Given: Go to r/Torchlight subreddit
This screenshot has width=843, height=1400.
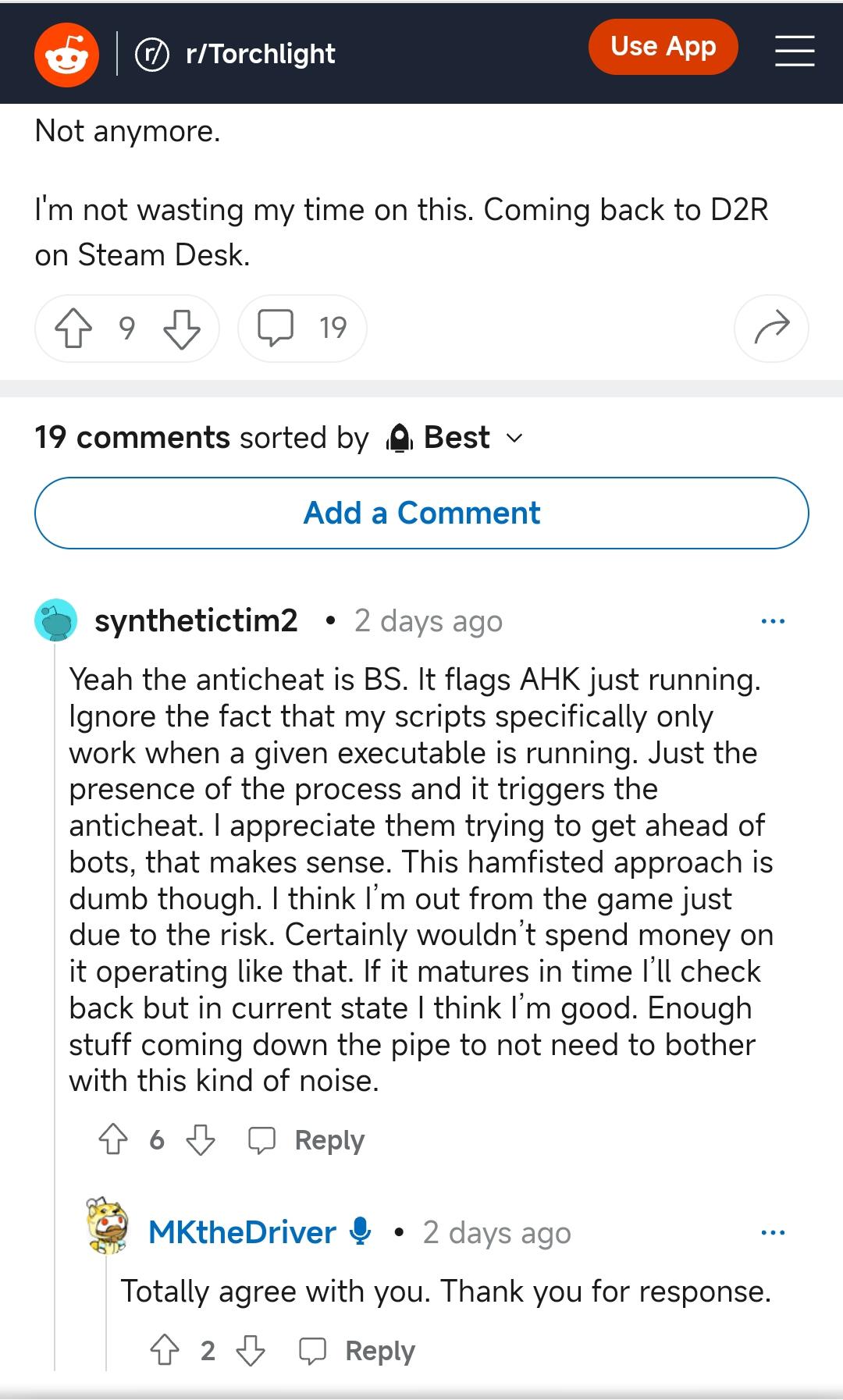Looking at the screenshot, I should tap(260, 54).
